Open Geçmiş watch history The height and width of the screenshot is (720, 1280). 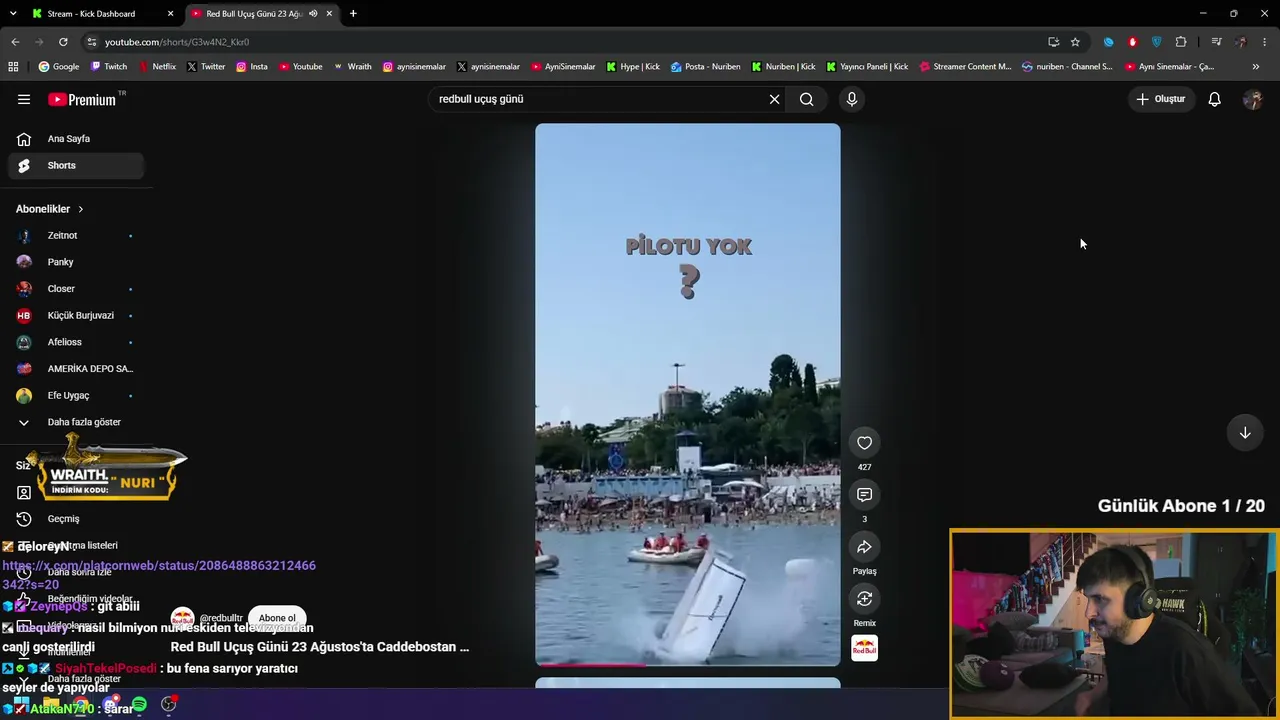76,519
